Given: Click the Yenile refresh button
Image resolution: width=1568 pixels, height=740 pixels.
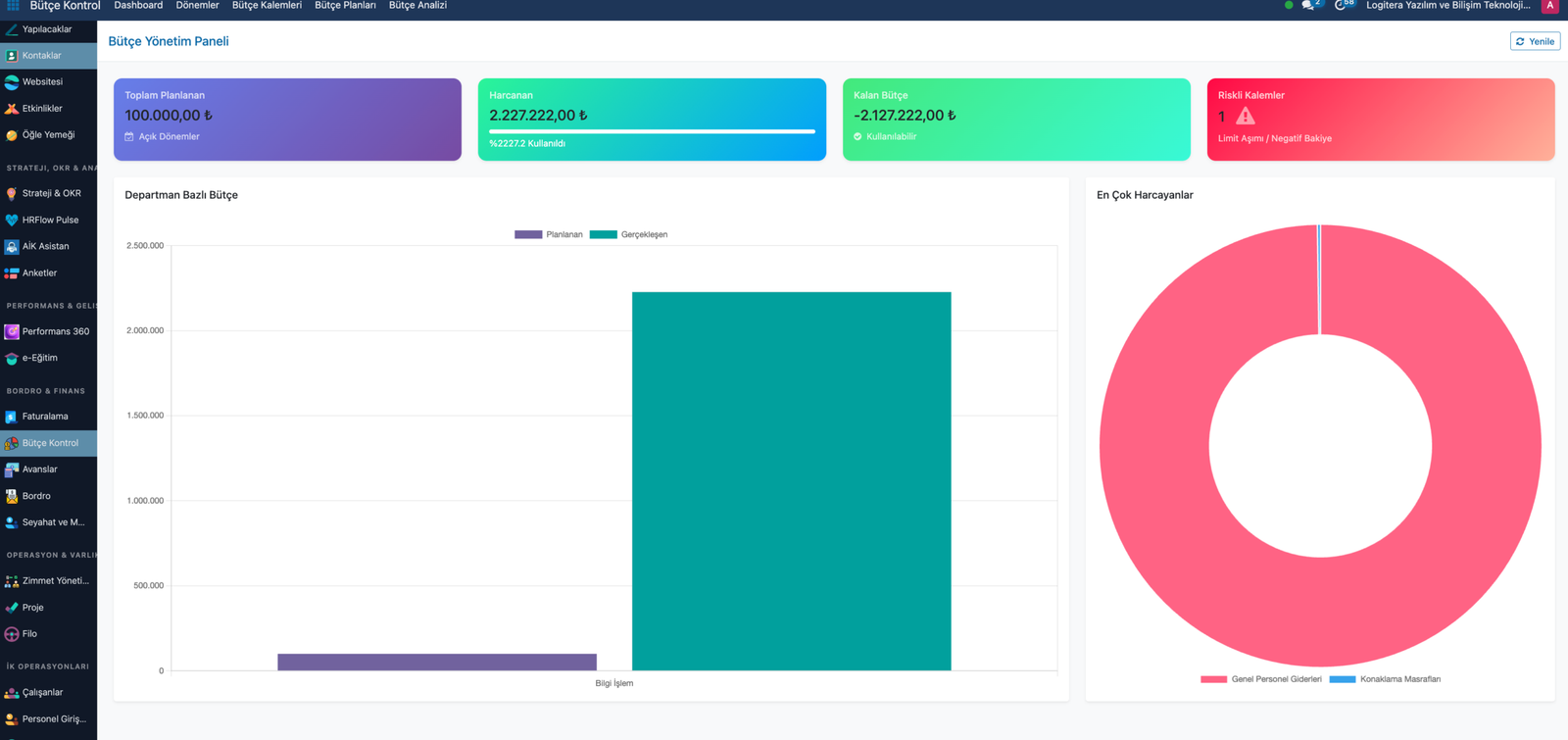Looking at the screenshot, I should pos(1535,41).
